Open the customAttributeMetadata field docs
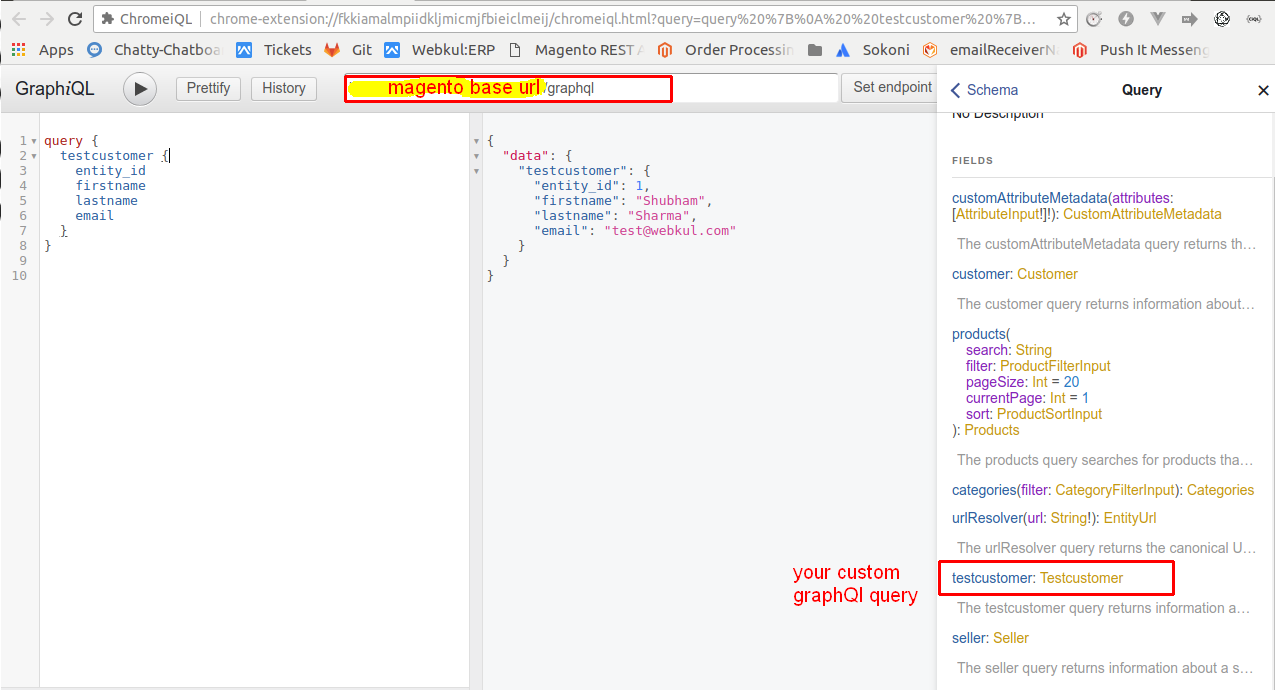 [1029, 198]
